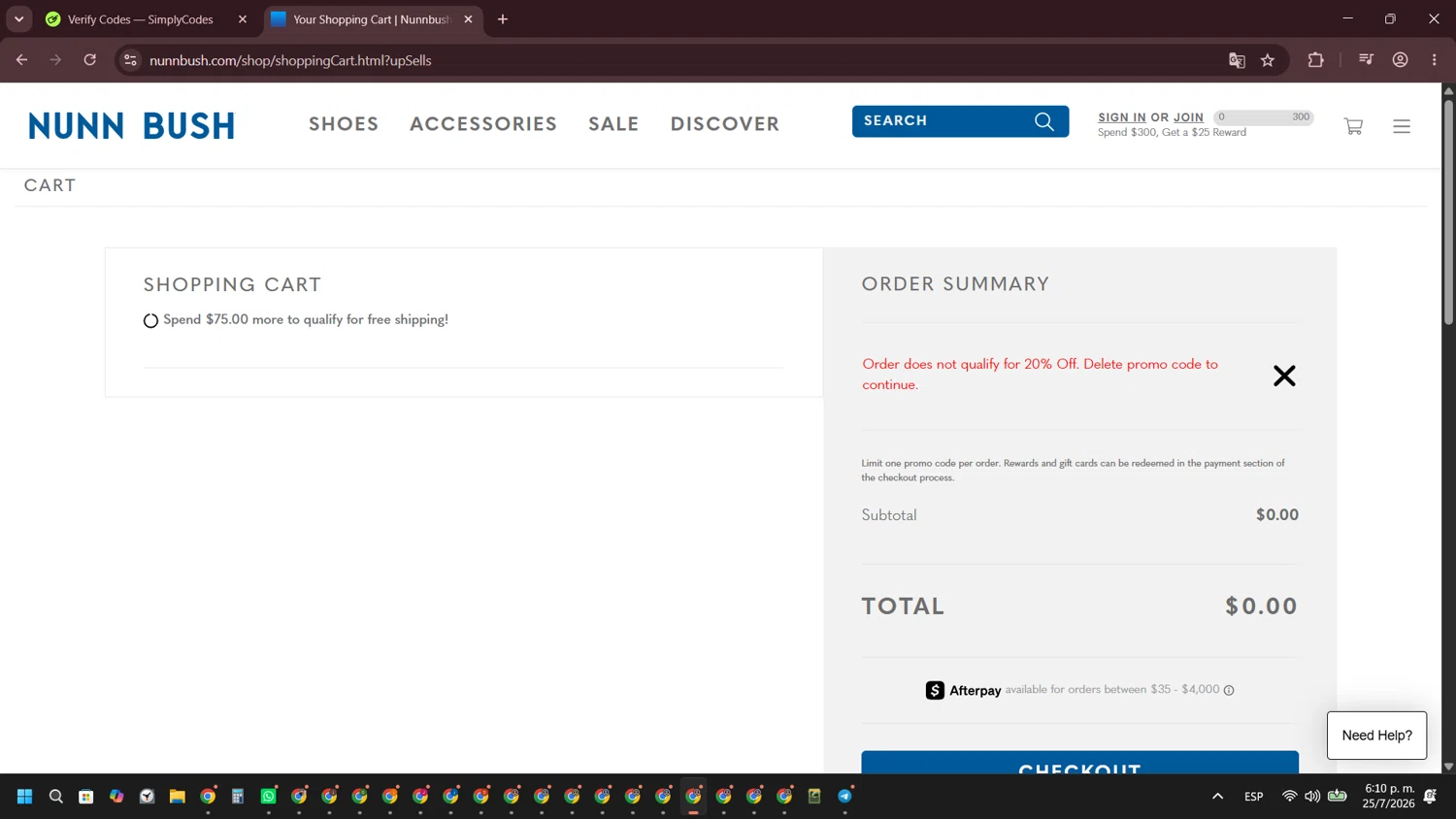Launch Copilot from the taskbar
The image size is (1456, 819).
tap(116, 797)
